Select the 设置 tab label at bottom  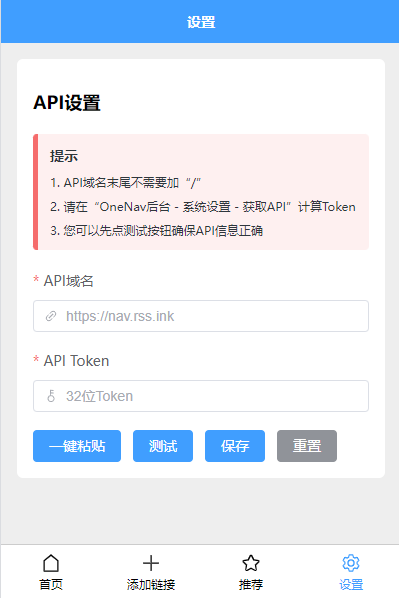351,584
